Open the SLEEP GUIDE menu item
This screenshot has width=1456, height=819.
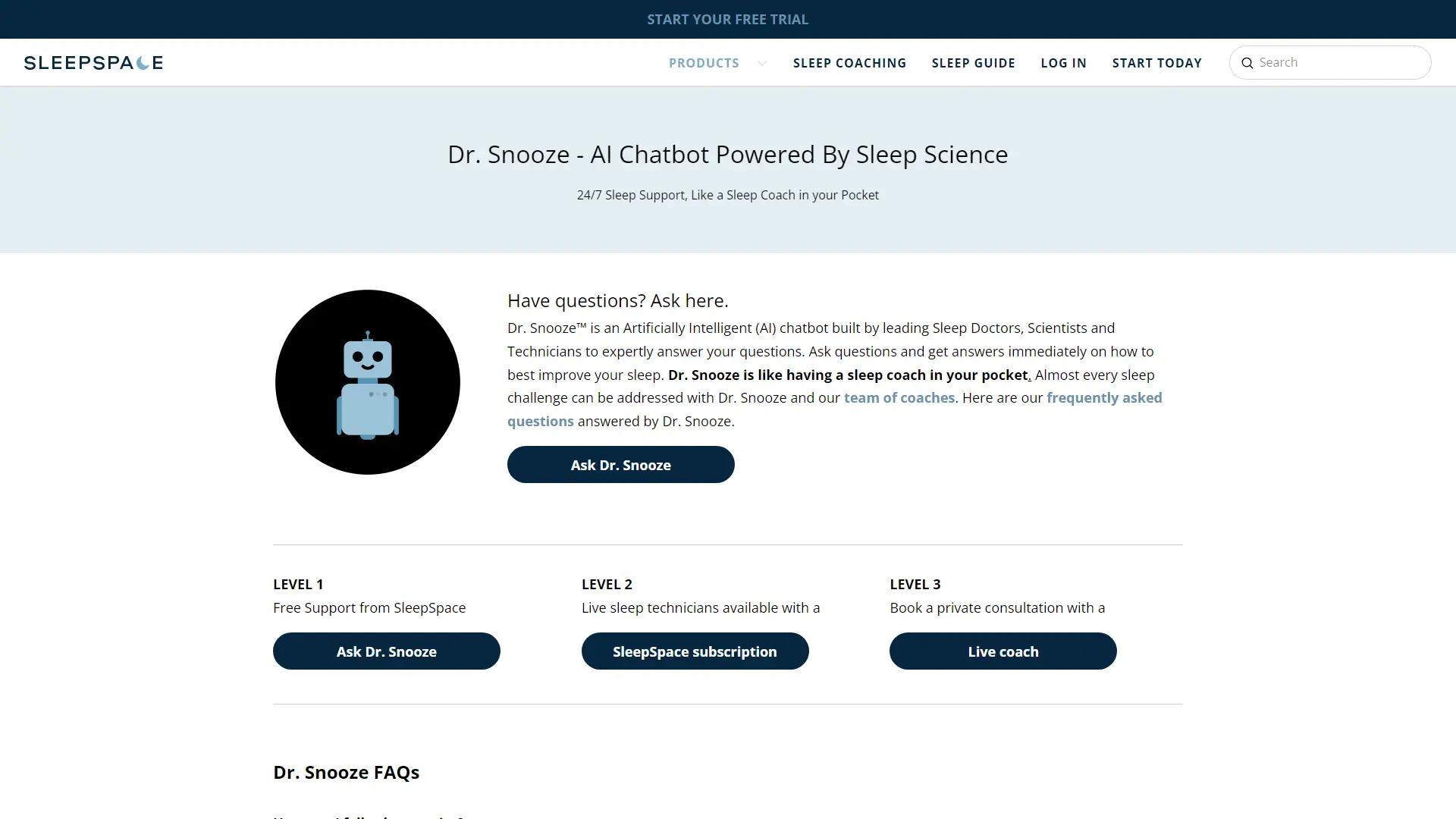tap(973, 63)
